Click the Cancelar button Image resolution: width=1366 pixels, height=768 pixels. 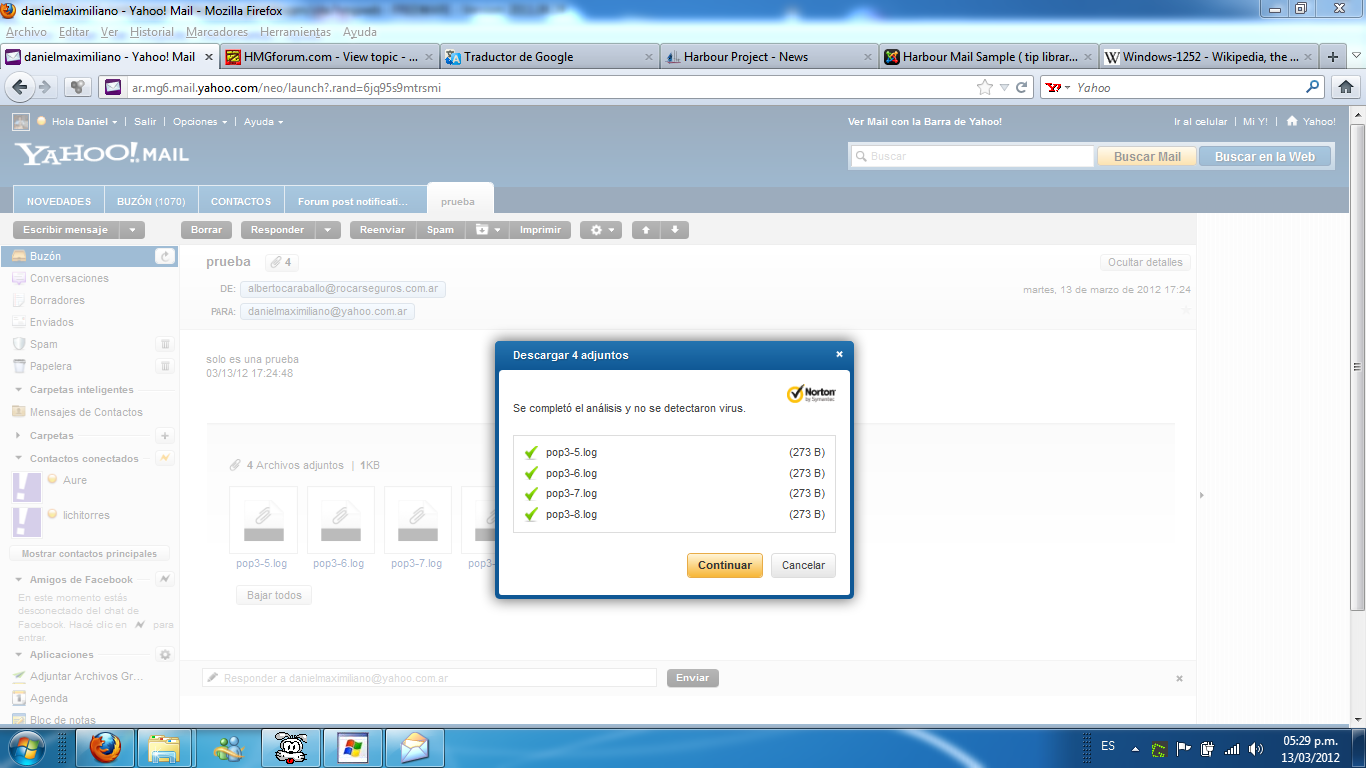pyautogui.click(x=803, y=565)
